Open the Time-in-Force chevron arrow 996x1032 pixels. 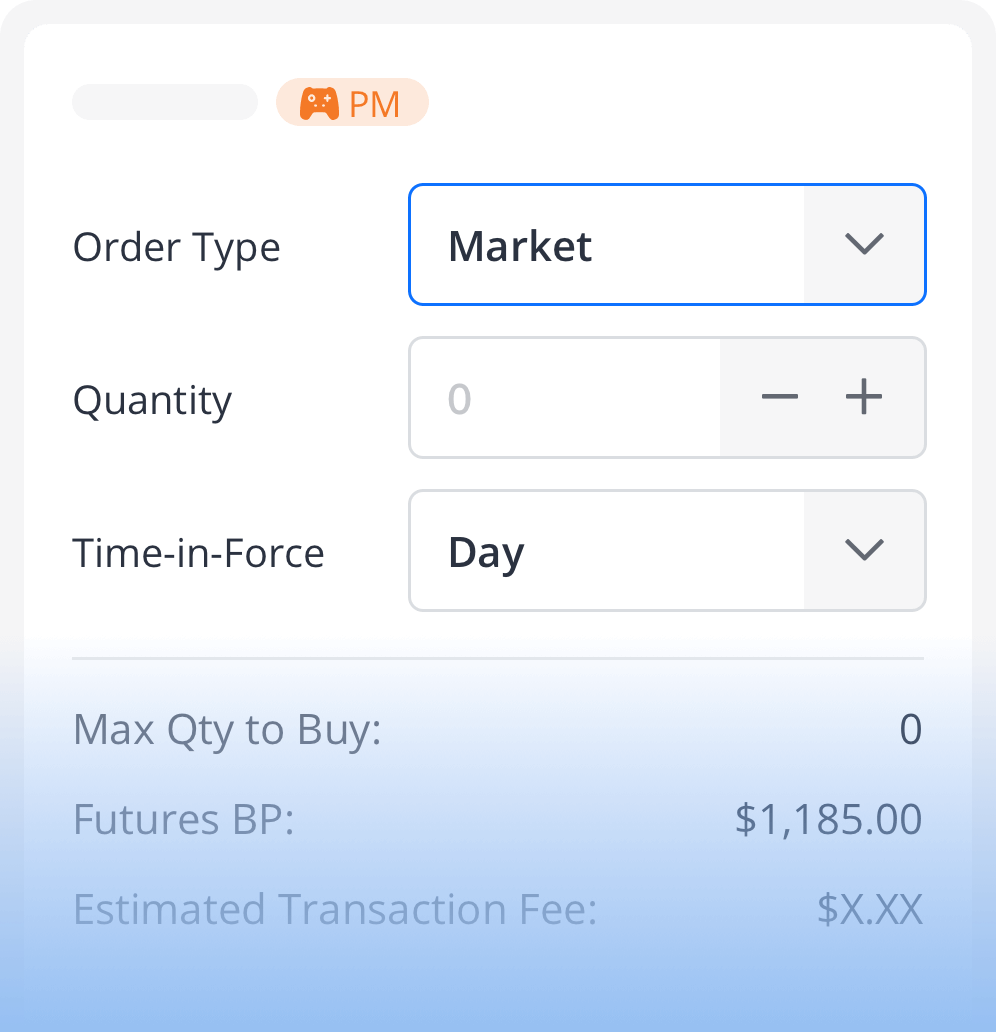click(x=864, y=550)
